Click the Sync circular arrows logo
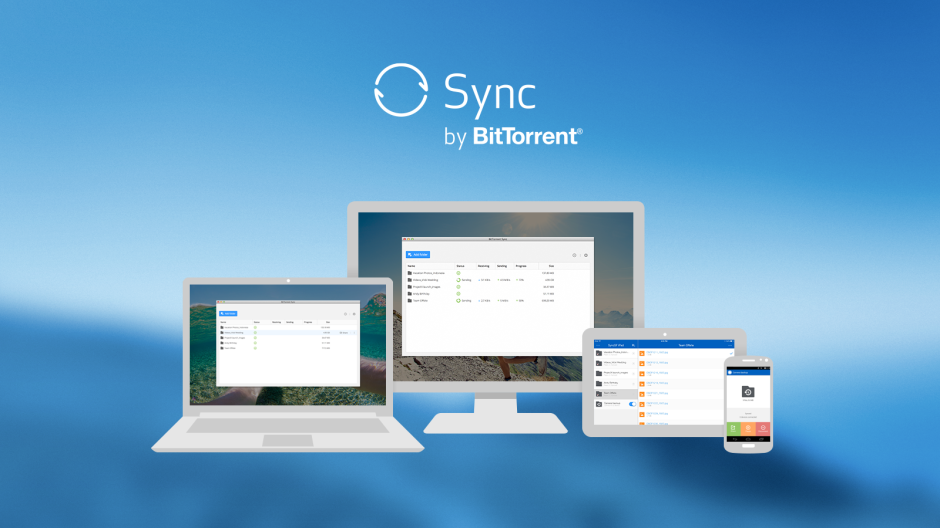This screenshot has height=528, width=940. point(400,91)
